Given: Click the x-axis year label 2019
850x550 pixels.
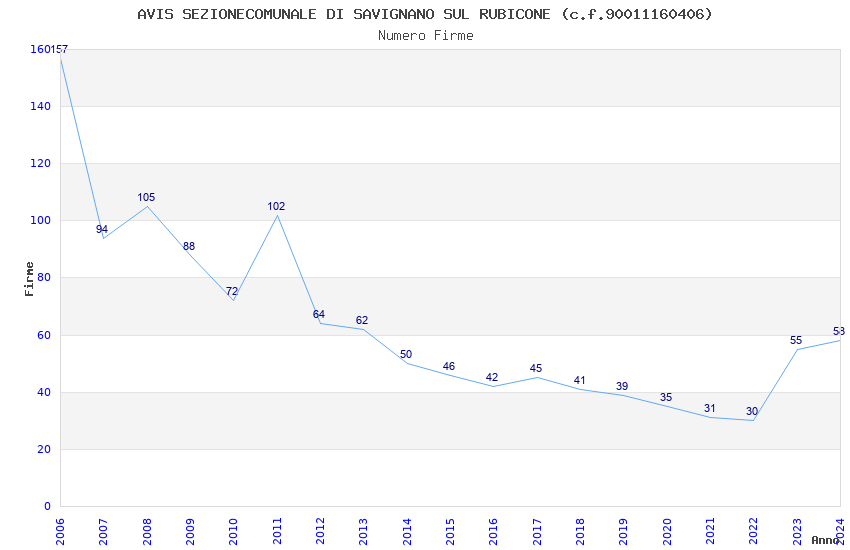Looking at the screenshot, I should 624,532.
